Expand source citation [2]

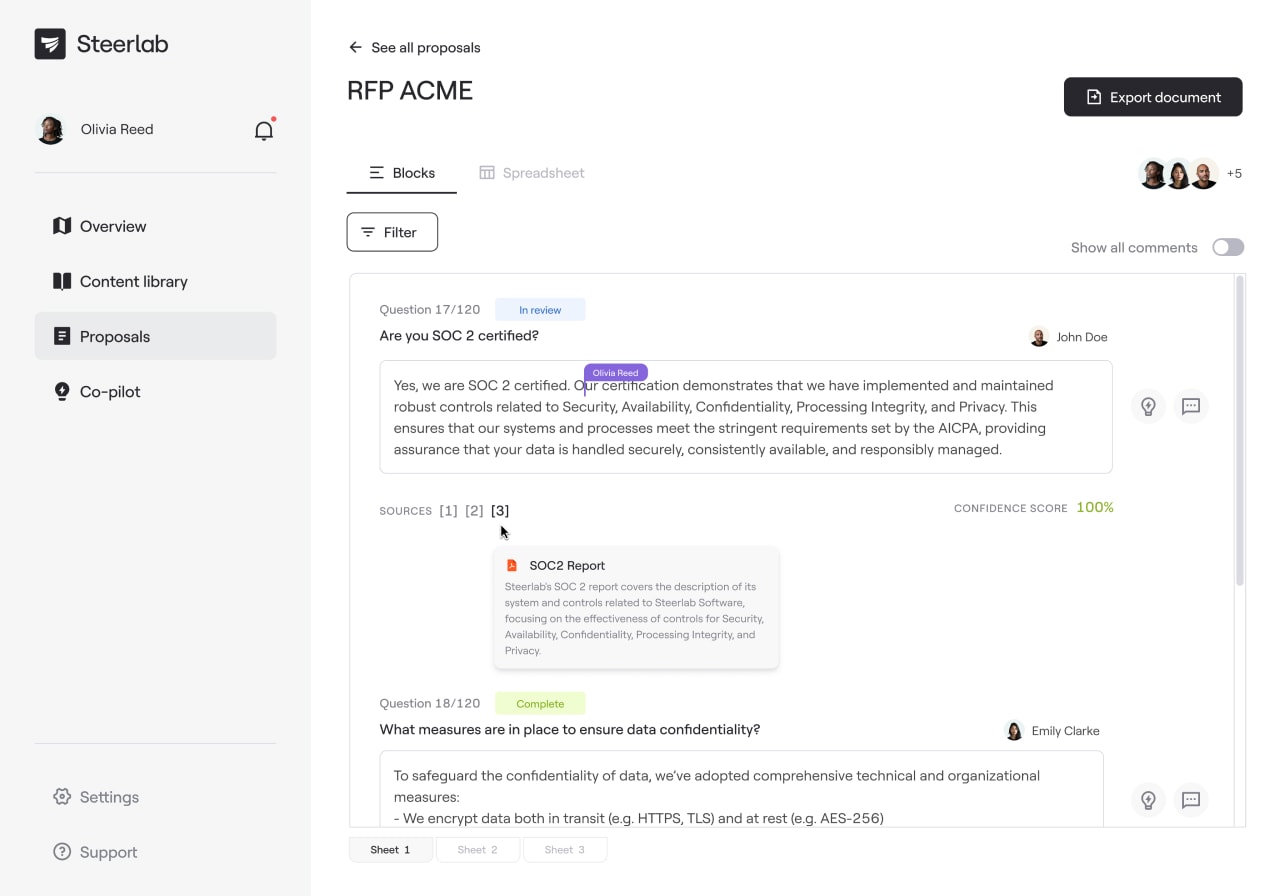tap(473, 510)
